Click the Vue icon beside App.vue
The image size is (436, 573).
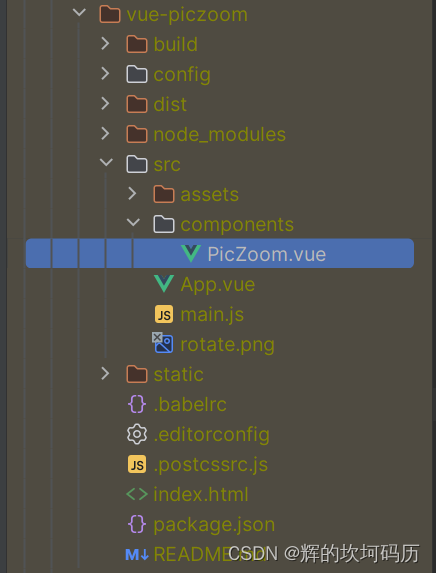pos(164,284)
